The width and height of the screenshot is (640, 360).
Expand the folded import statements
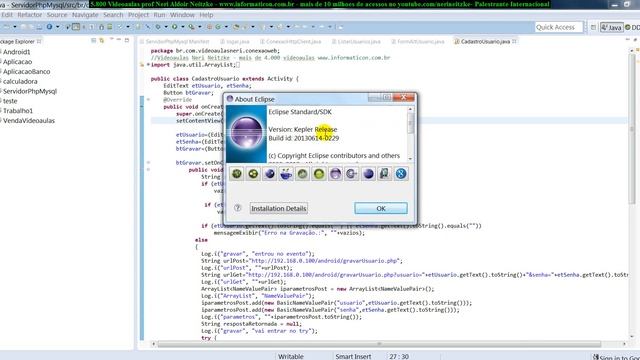click(148, 64)
